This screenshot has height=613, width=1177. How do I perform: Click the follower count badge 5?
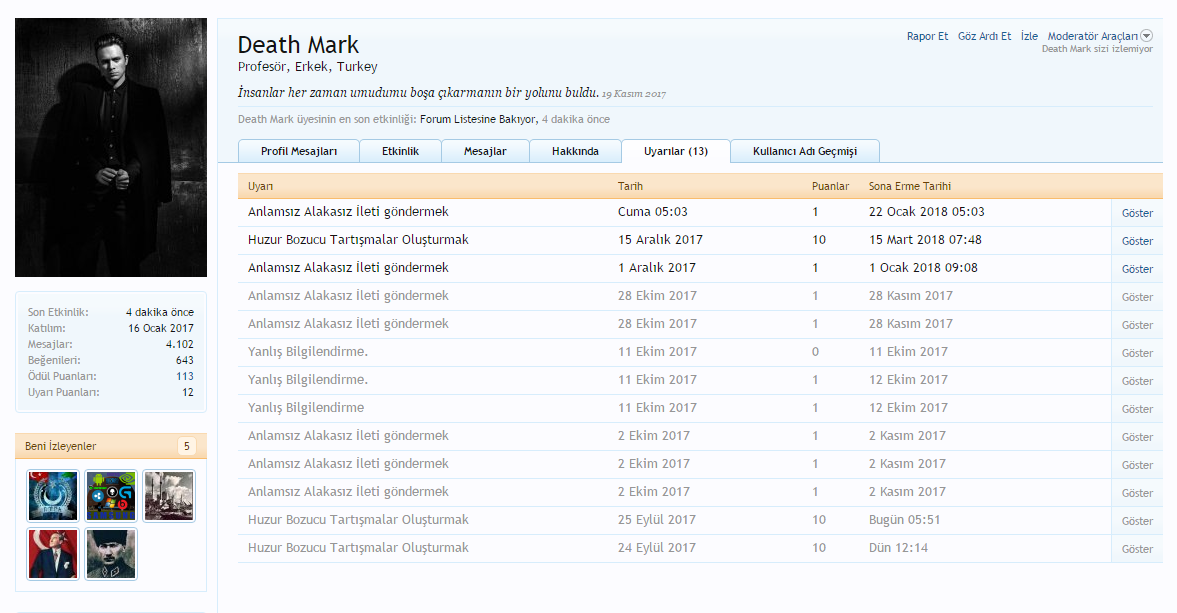coord(186,446)
